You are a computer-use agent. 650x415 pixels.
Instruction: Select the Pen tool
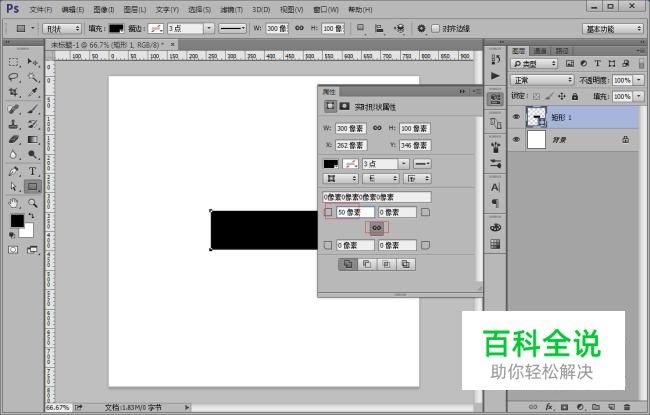14,171
